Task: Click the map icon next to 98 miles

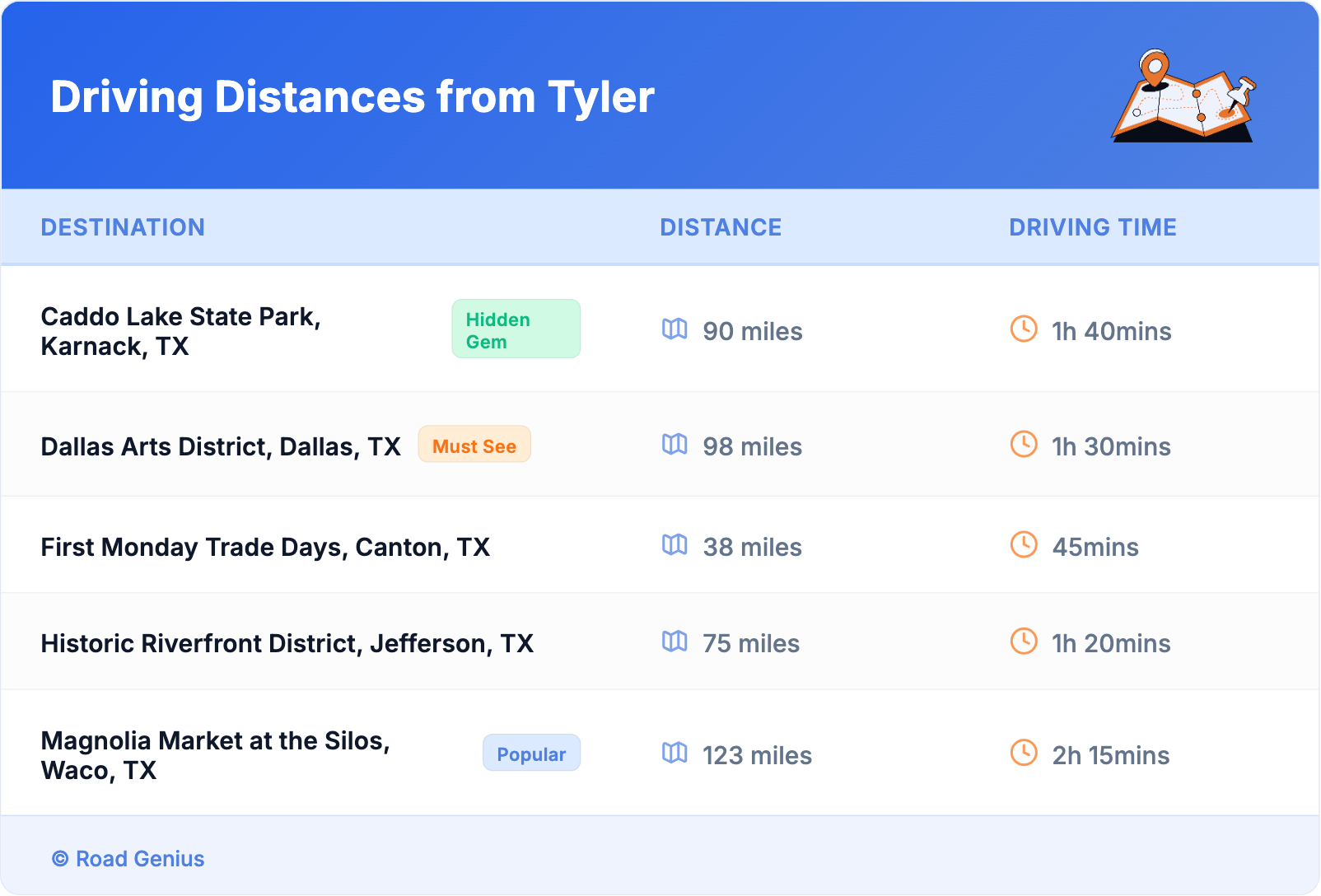Action: pos(675,445)
